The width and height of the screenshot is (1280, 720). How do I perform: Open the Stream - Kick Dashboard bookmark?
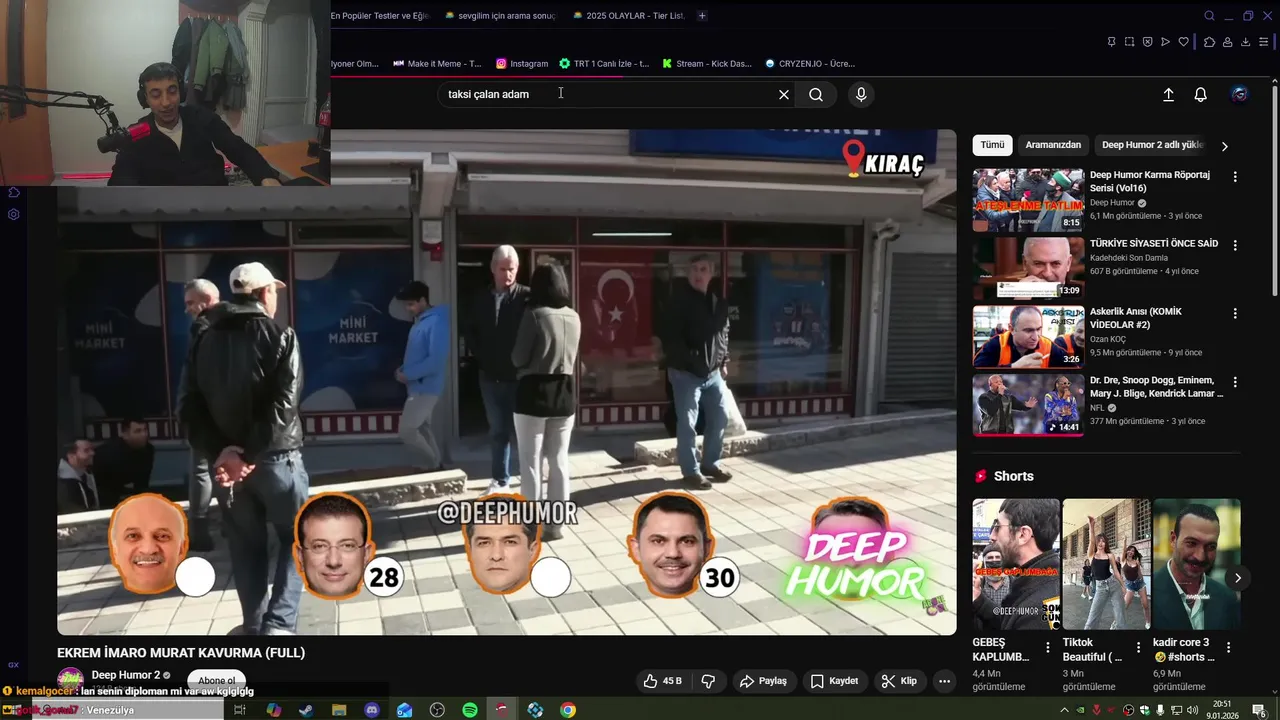pyautogui.click(x=706, y=63)
